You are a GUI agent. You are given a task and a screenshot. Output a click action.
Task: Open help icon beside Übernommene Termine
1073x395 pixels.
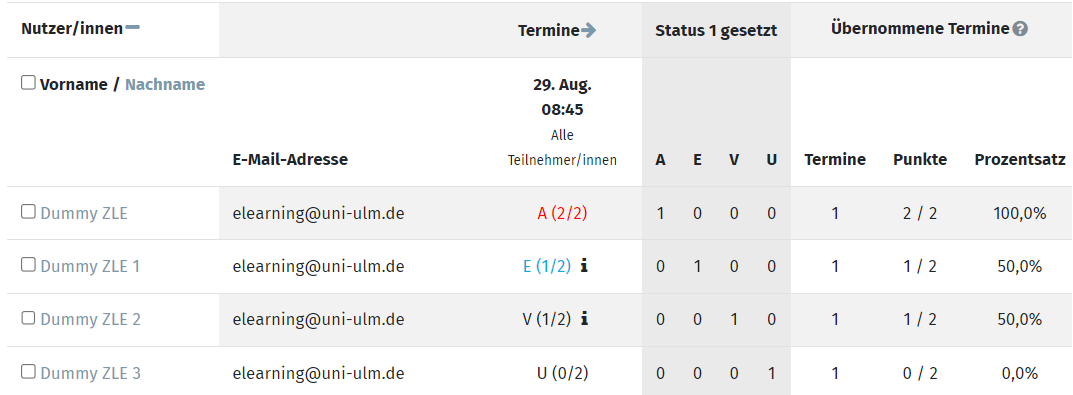tap(1020, 29)
